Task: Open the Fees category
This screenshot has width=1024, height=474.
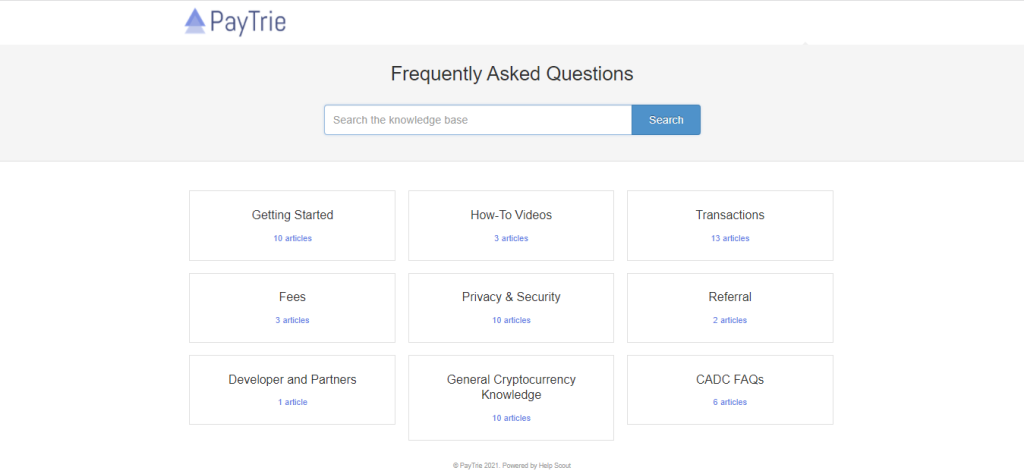Action: [292, 308]
